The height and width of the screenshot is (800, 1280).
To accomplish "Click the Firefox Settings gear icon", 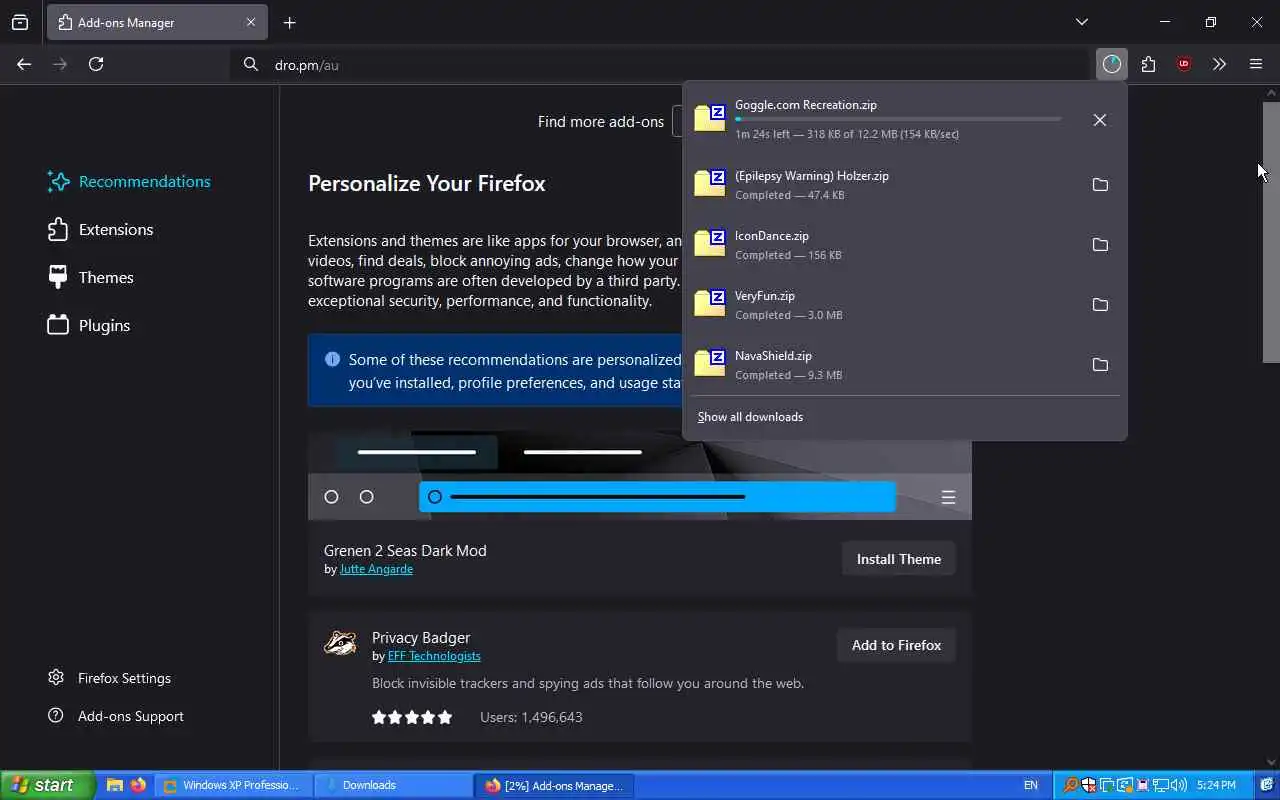I will (x=56, y=678).
